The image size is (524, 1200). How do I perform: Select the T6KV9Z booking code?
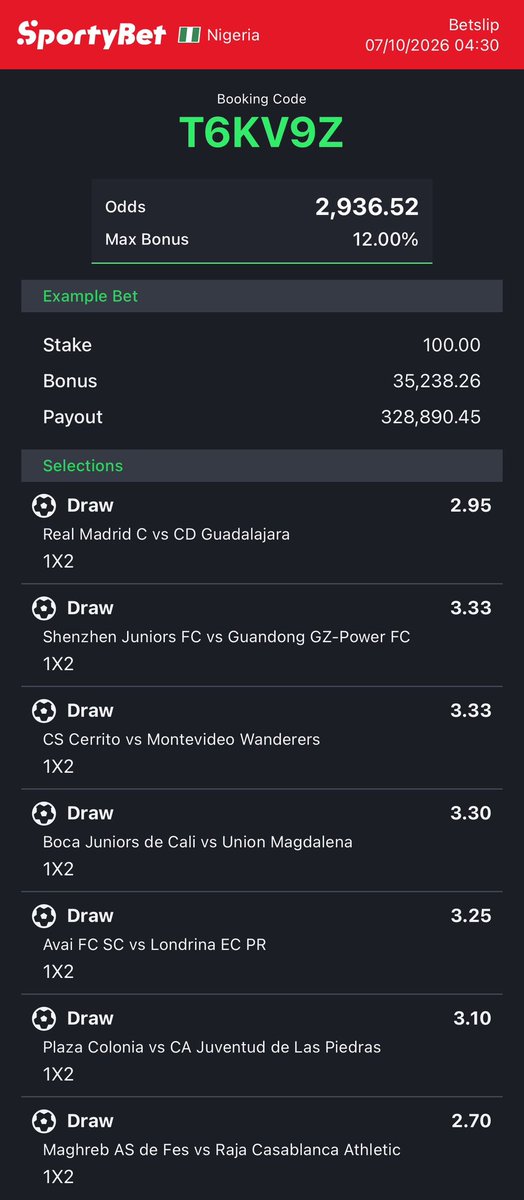tap(262, 132)
